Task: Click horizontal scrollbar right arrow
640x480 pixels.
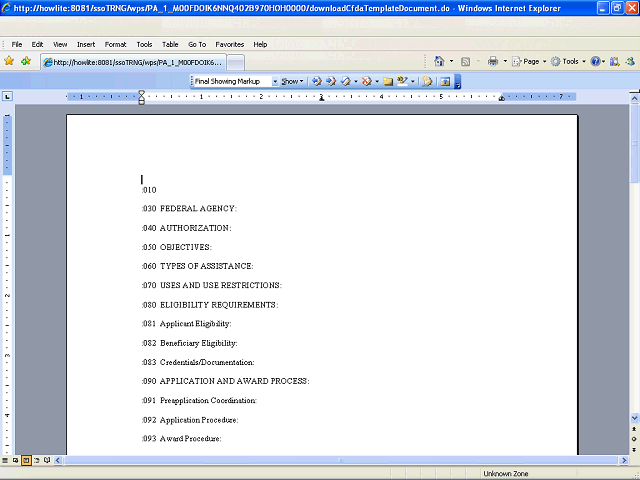Action: click(624, 460)
